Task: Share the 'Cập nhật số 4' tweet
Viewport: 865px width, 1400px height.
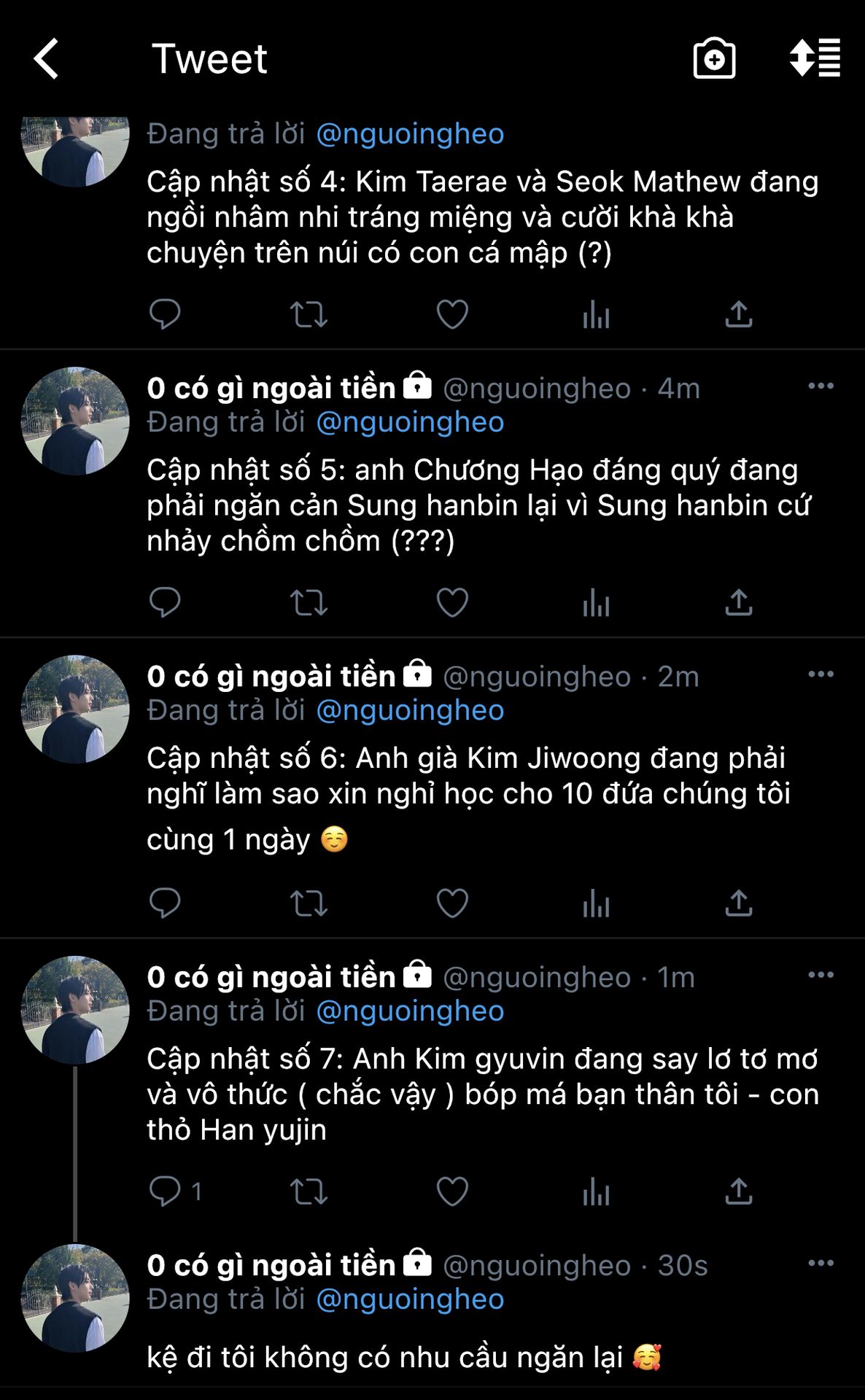Action: 739,314
